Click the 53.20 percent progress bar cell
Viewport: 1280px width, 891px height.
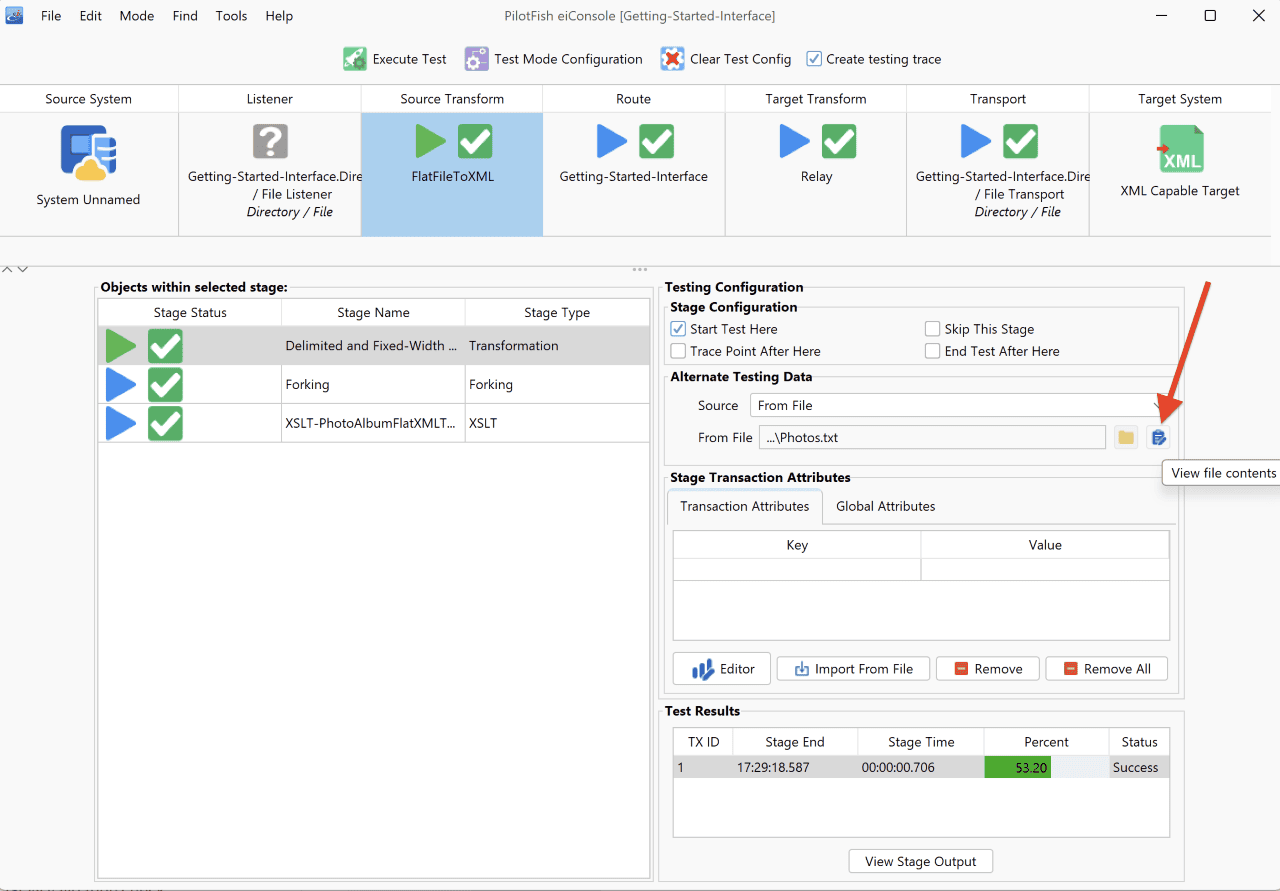click(1046, 768)
